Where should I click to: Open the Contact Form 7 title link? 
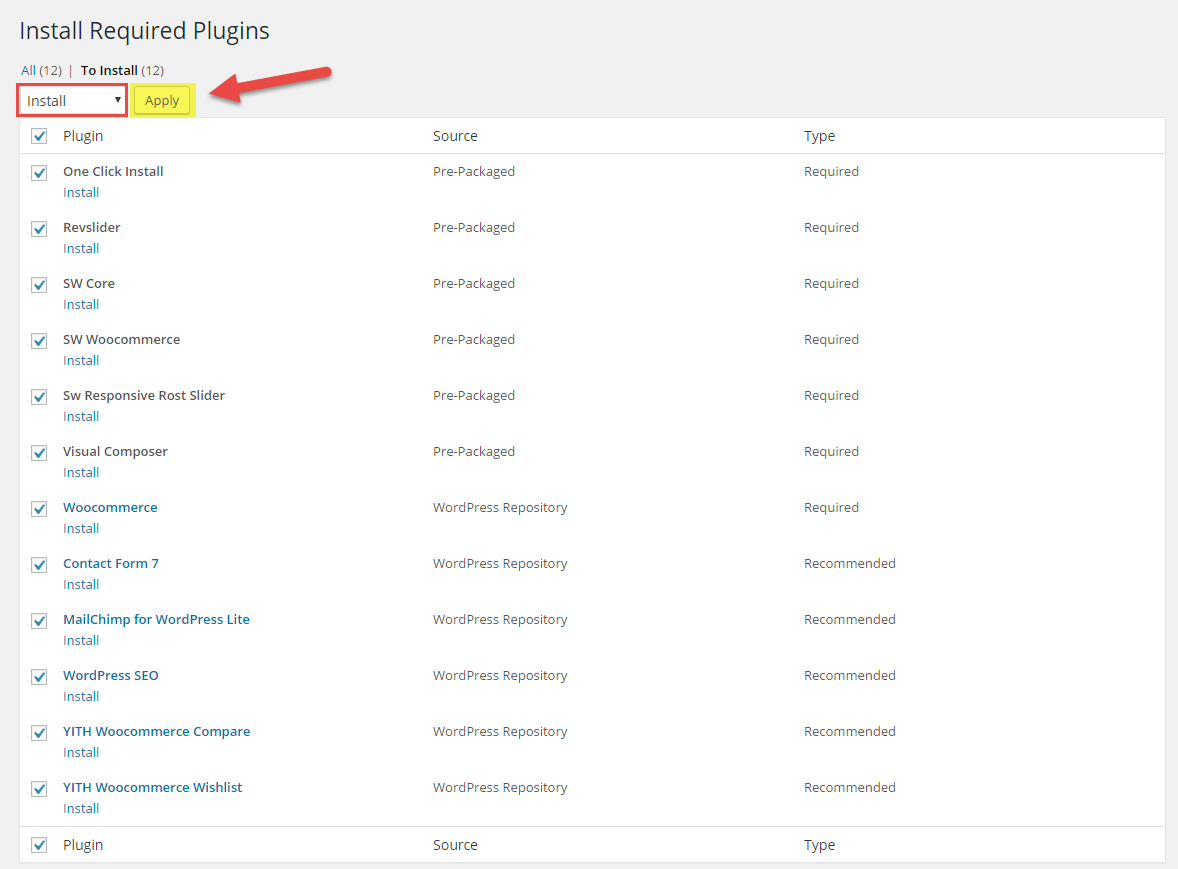click(111, 563)
